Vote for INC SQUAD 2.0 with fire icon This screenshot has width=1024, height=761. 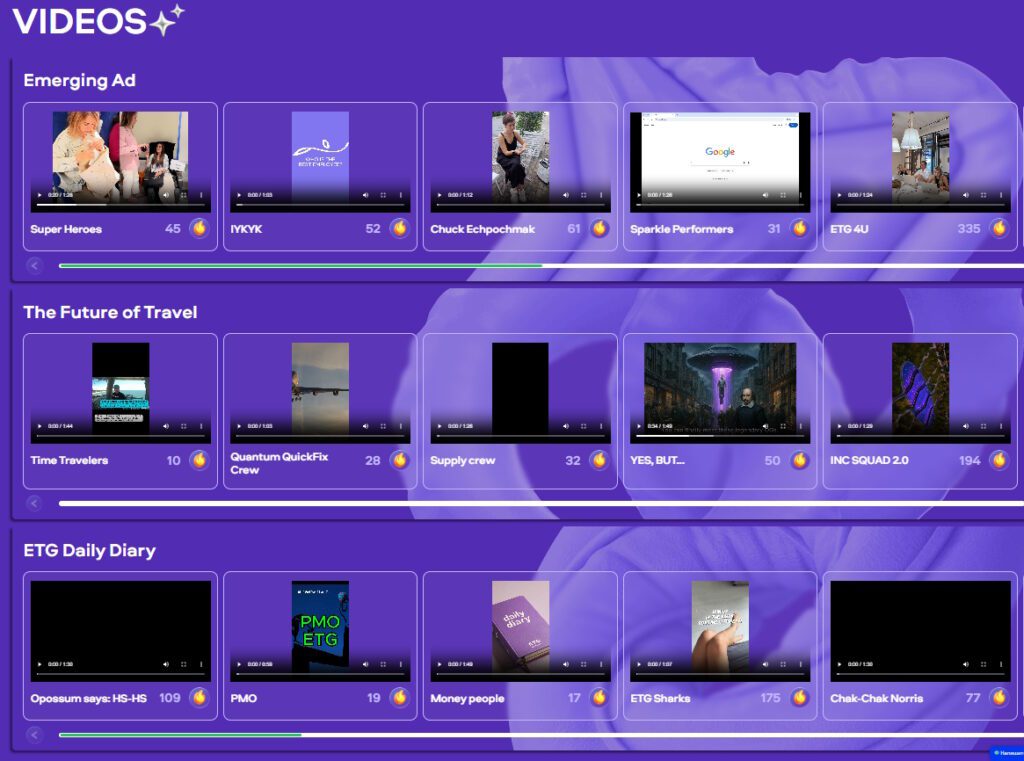click(x=999, y=460)
